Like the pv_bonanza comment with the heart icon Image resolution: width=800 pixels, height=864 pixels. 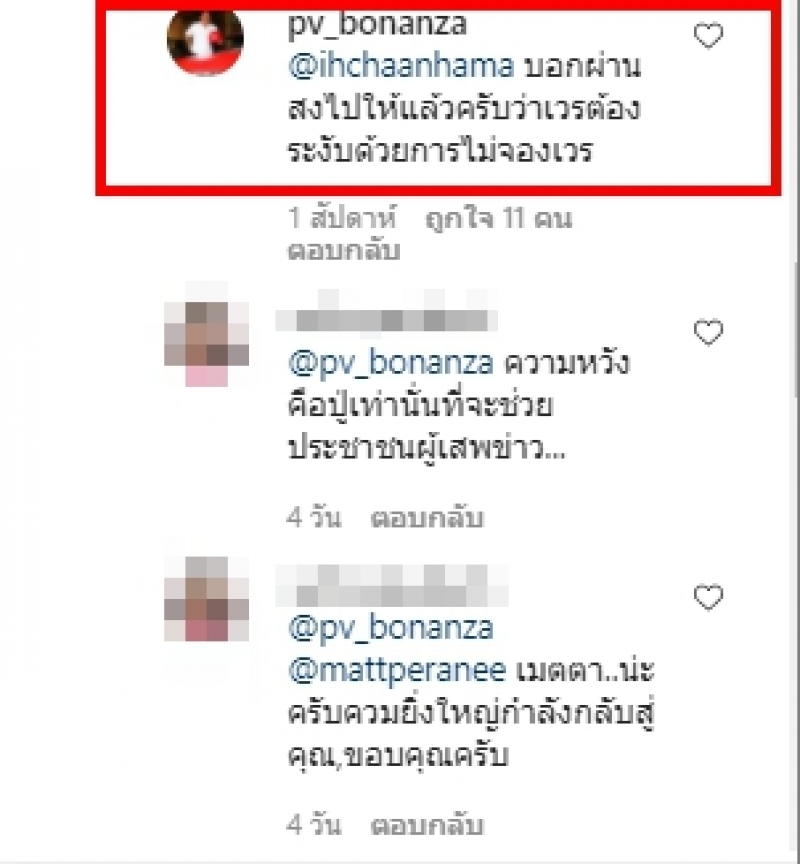708,36
